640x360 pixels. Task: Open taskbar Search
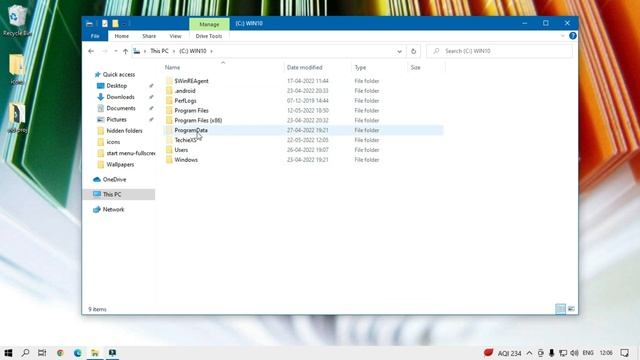[25, 353]
